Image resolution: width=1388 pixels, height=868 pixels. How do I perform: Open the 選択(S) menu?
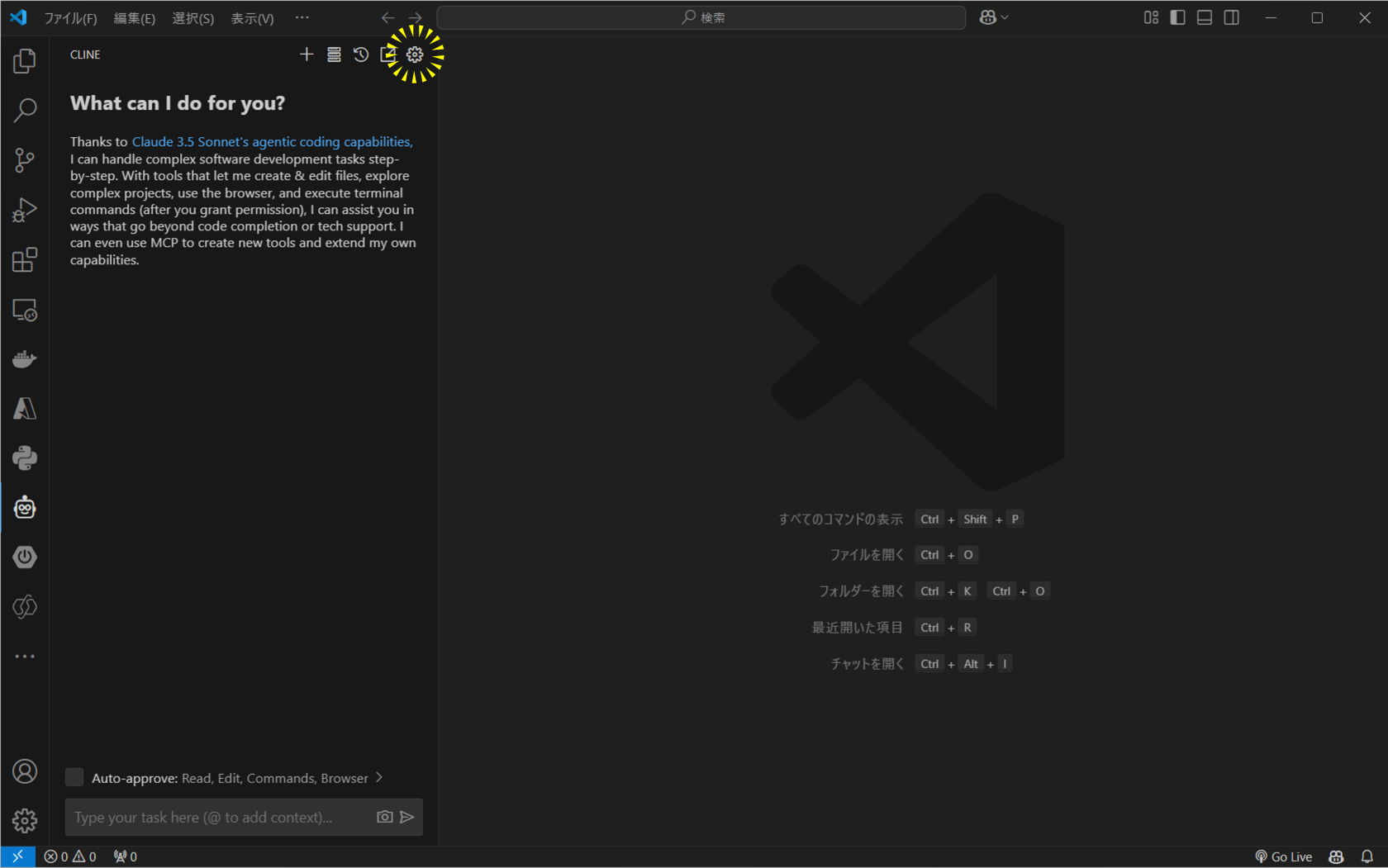[x=193, y=18]
